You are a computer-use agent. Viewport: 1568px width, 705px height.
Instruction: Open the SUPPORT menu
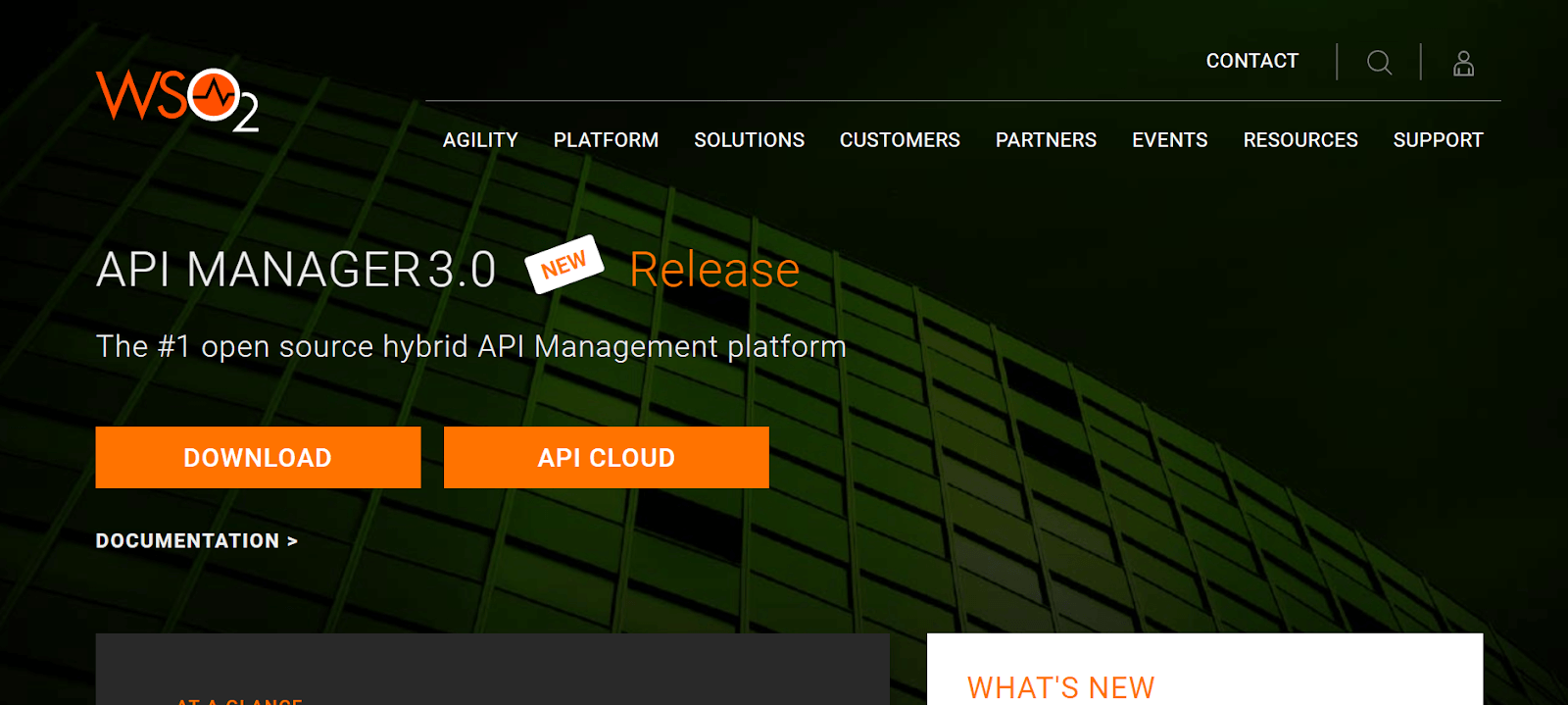click(1438, 140)
